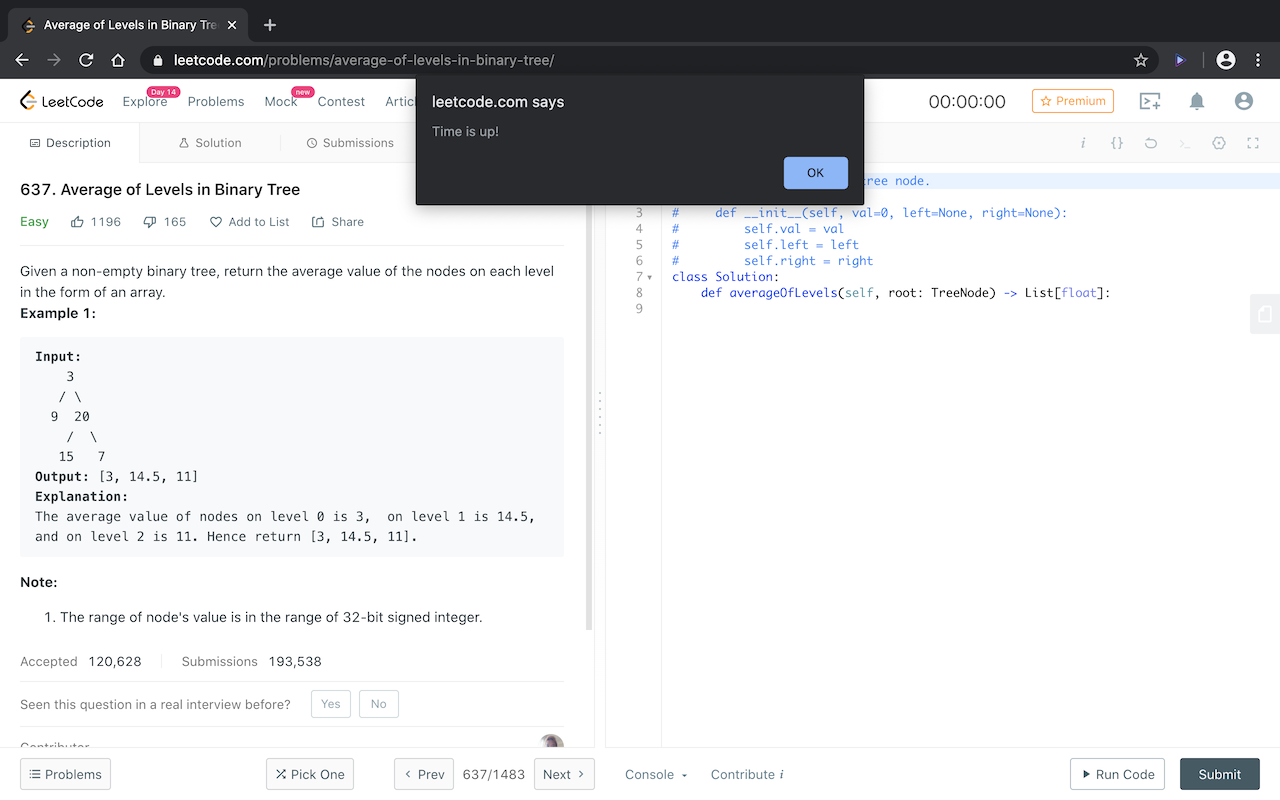
Task: Open the Problems list button
Action: (x=65, y=774)
